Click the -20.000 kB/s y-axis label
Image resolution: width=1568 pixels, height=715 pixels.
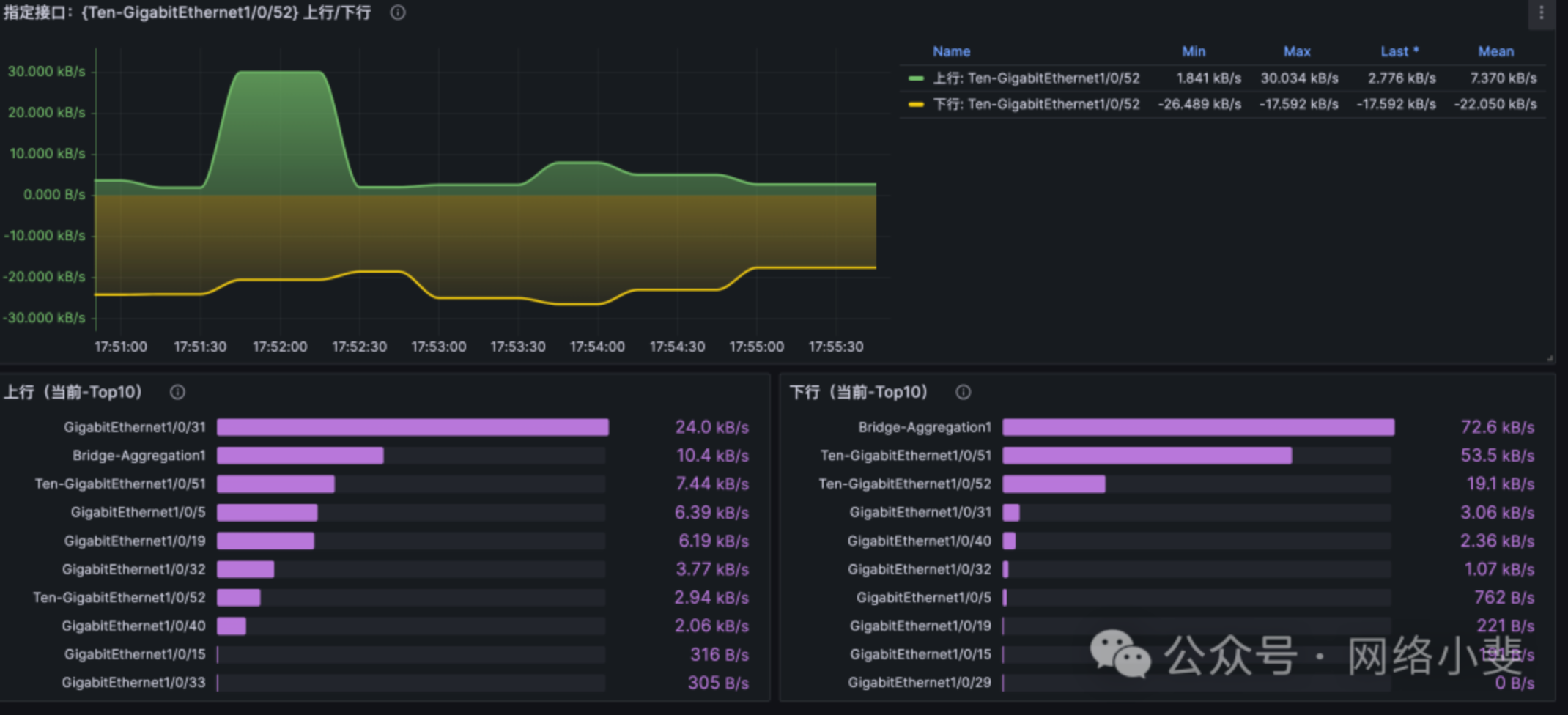pos(44,277)
